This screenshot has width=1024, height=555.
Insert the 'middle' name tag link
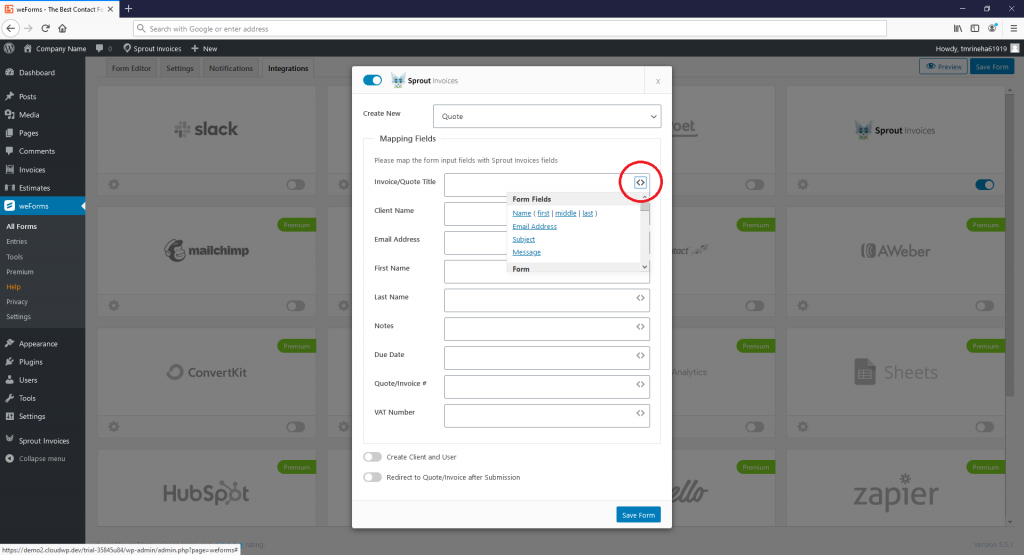566,214
